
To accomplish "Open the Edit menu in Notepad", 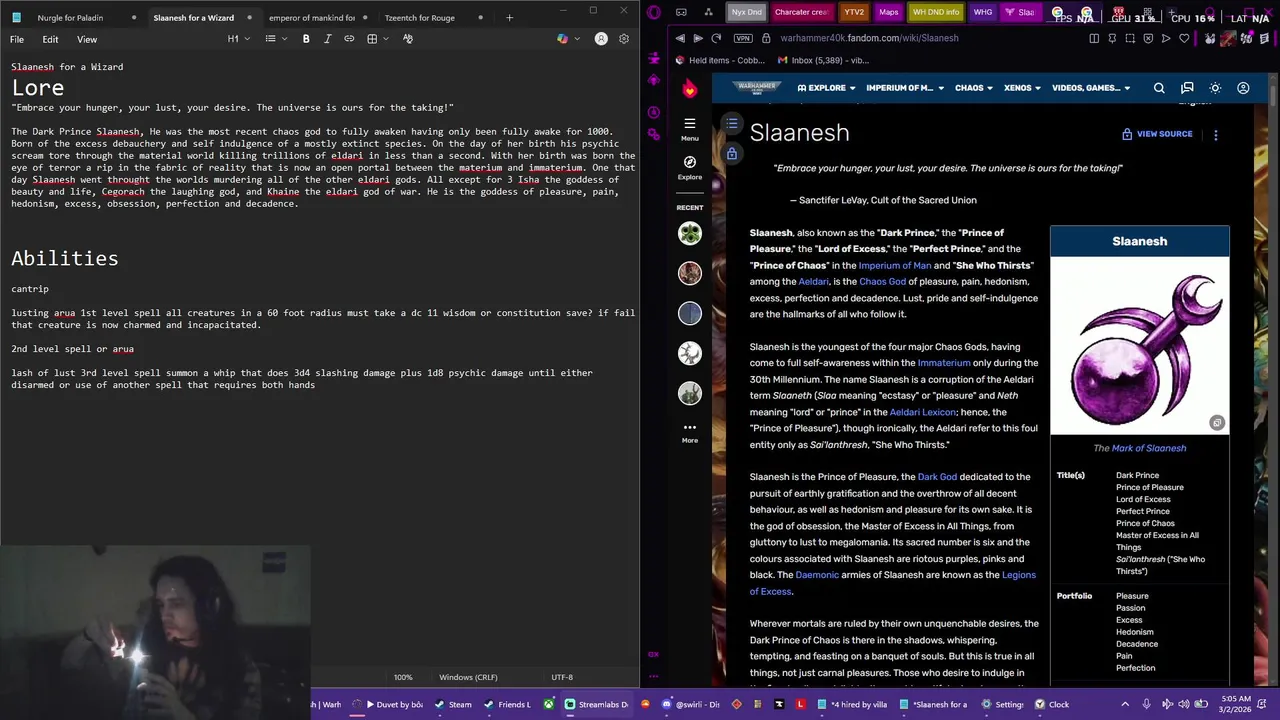I will [50, 39].
